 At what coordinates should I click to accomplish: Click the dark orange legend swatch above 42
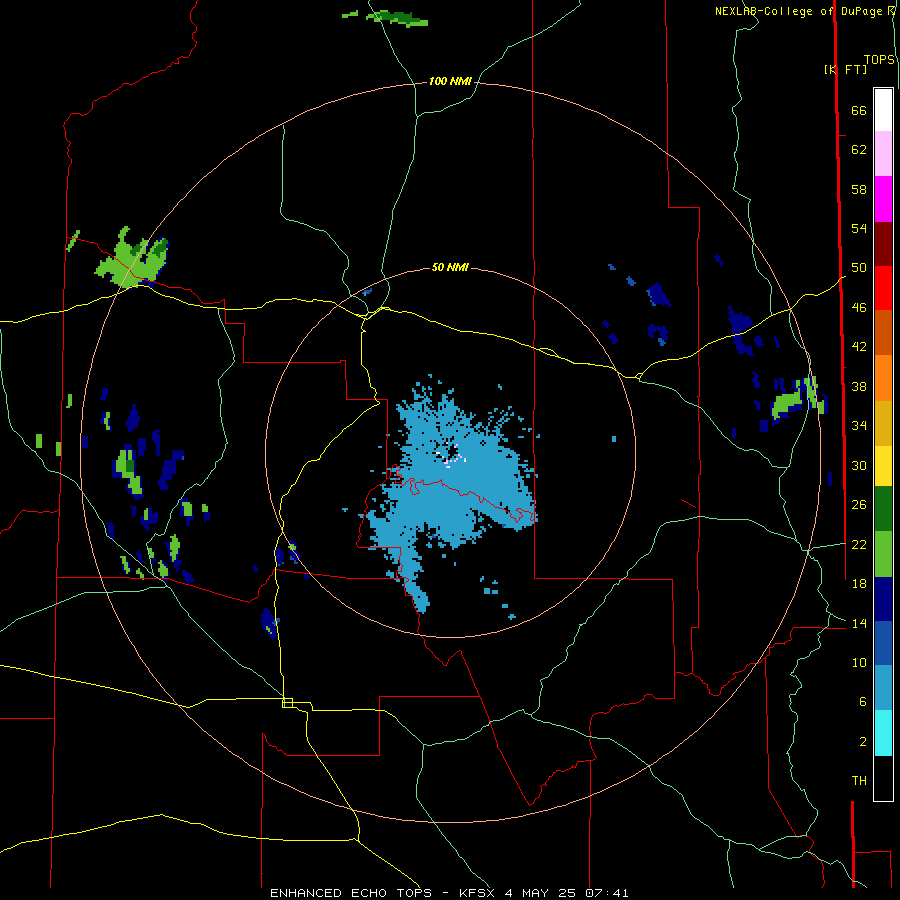(x=883, y=332)
